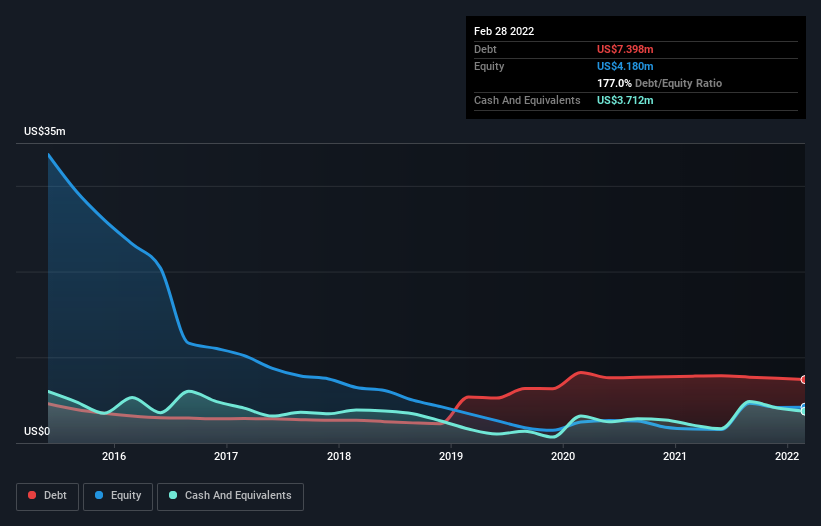This screenshot has width=821, height=526.
Task: Click the tooltip Cash And Equivalents label
Action: tap(527, 100)
